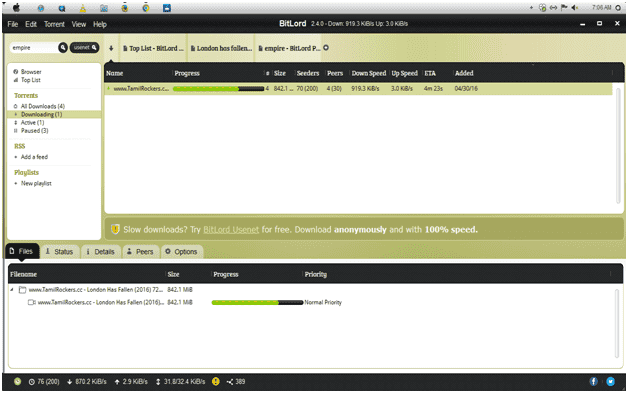This screenshot has width=628, height=393.
Task: Switch to empire - BitLord tab
Action: coord(289,48)
